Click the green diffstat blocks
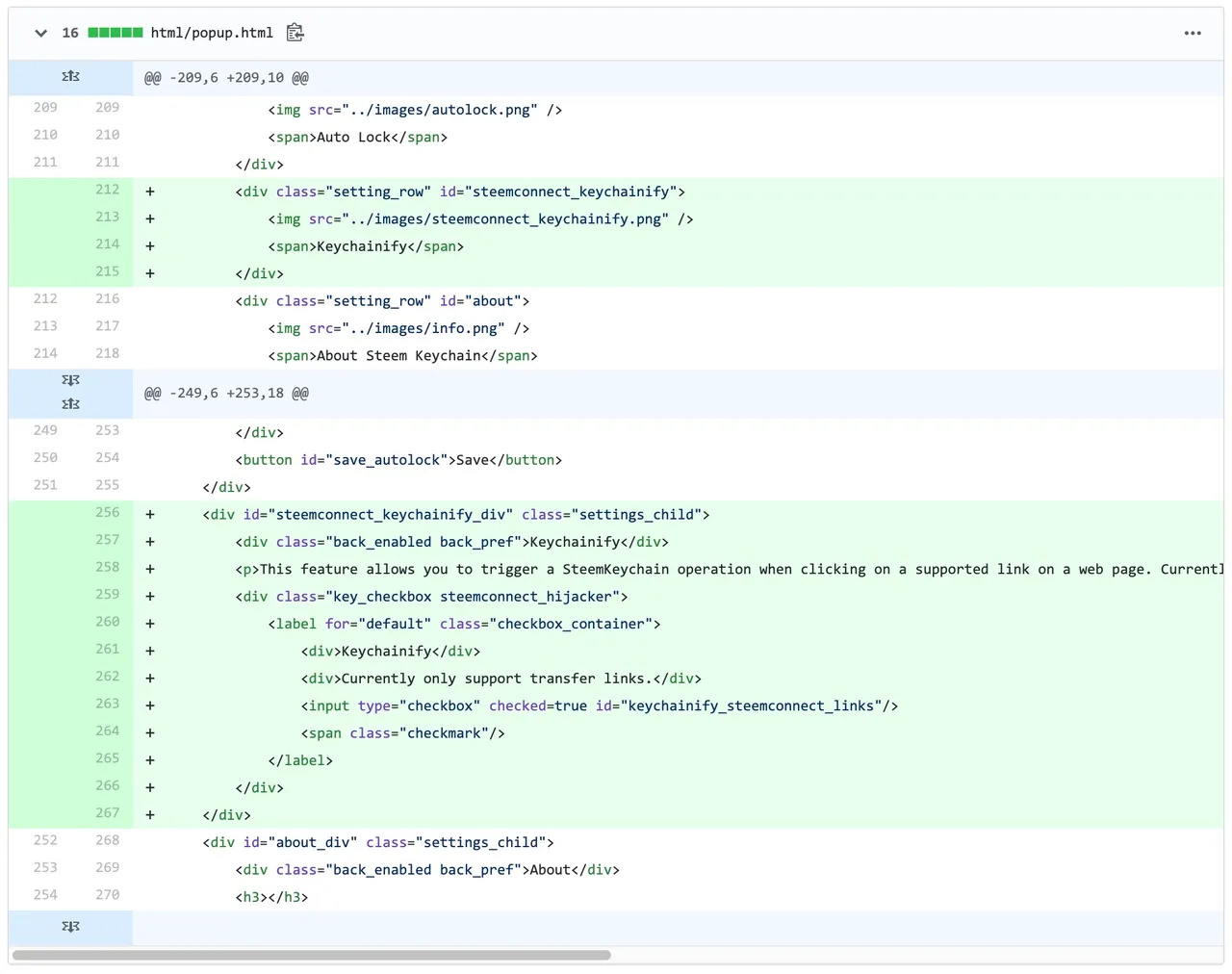Screen dimensions: 1232x974 [115, 33]
